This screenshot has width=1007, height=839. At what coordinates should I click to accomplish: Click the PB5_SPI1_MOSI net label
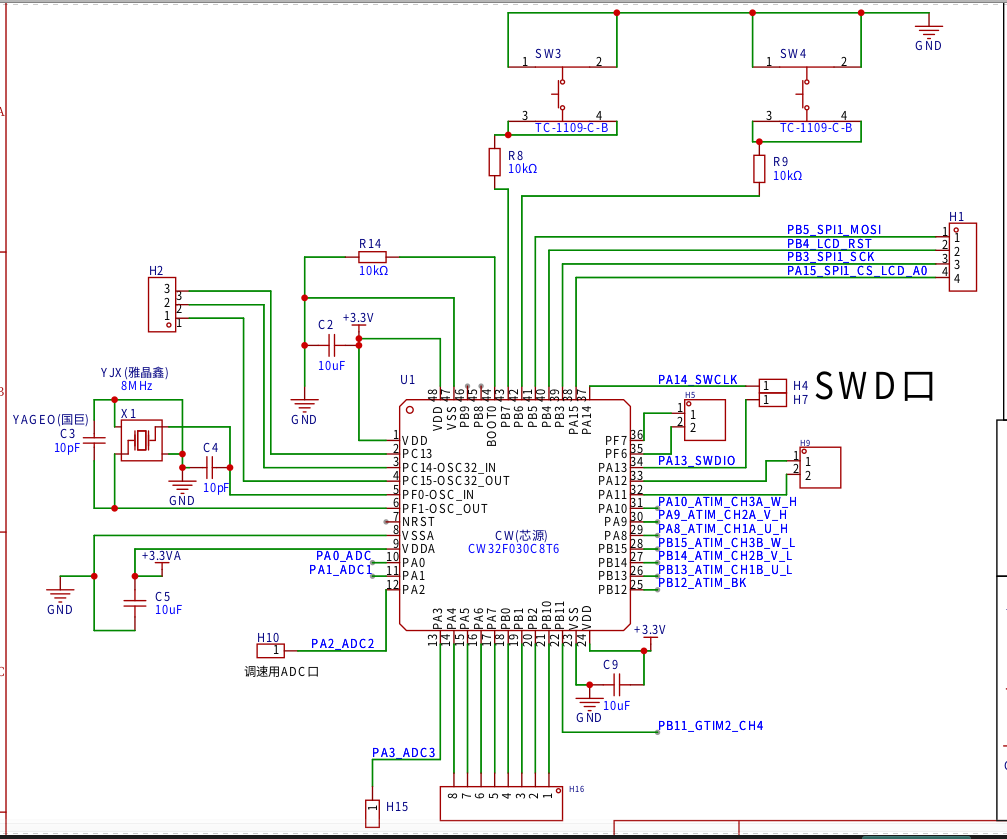(x=834, y=229)
